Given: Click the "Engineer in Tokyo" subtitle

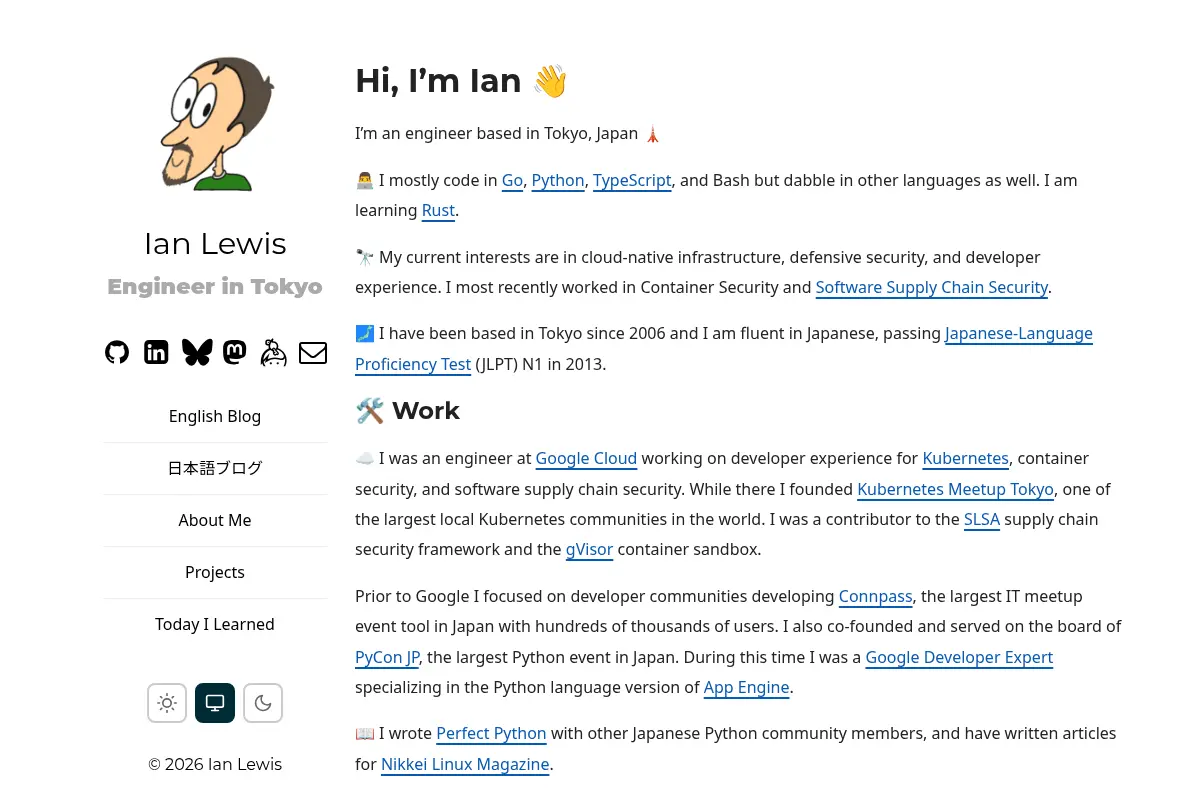Looking at the screenshot, I should pyautogui.click(x=215, y=287).
